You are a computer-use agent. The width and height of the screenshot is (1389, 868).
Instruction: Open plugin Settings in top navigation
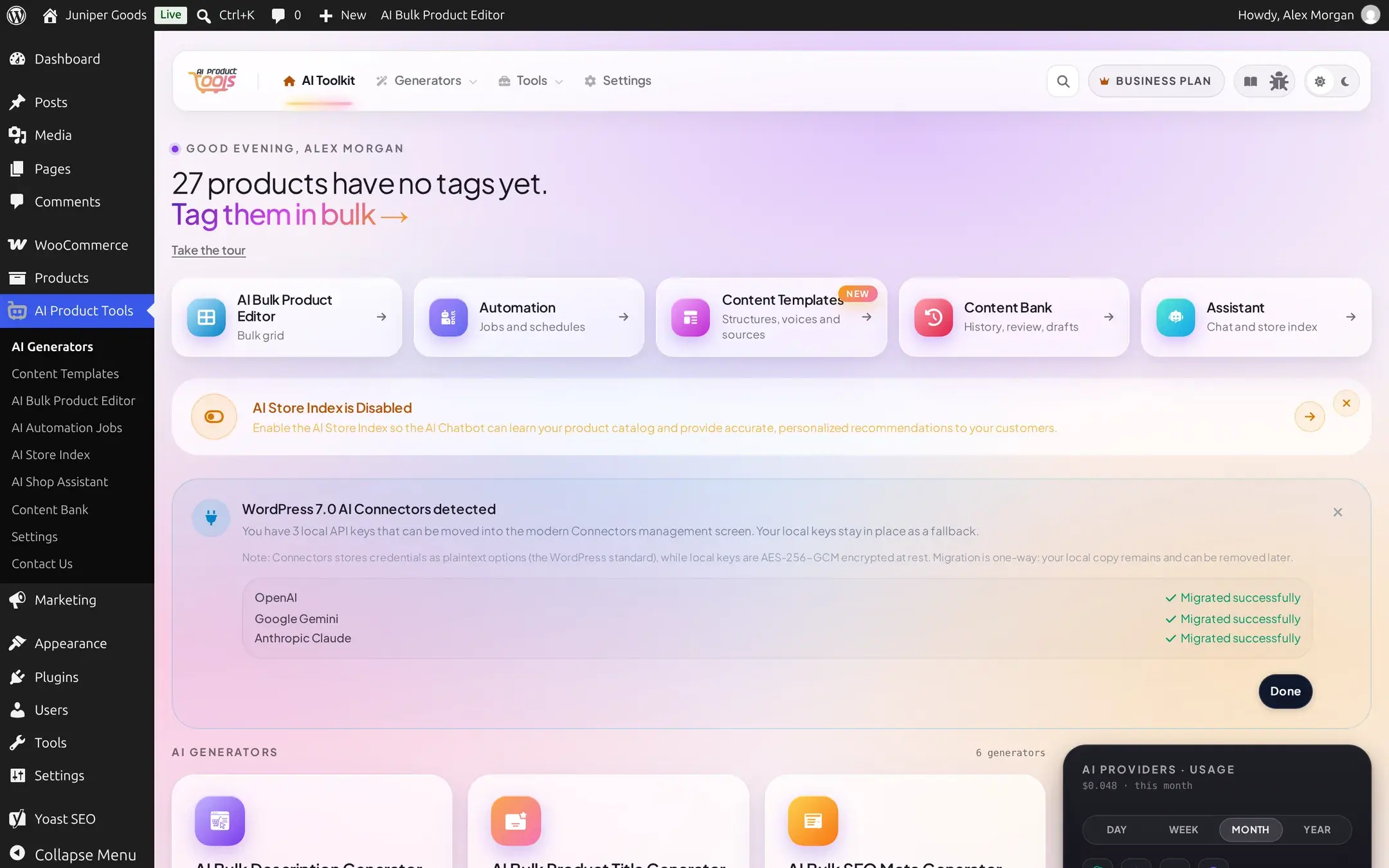pyautogui.click(x=617, y=81)
